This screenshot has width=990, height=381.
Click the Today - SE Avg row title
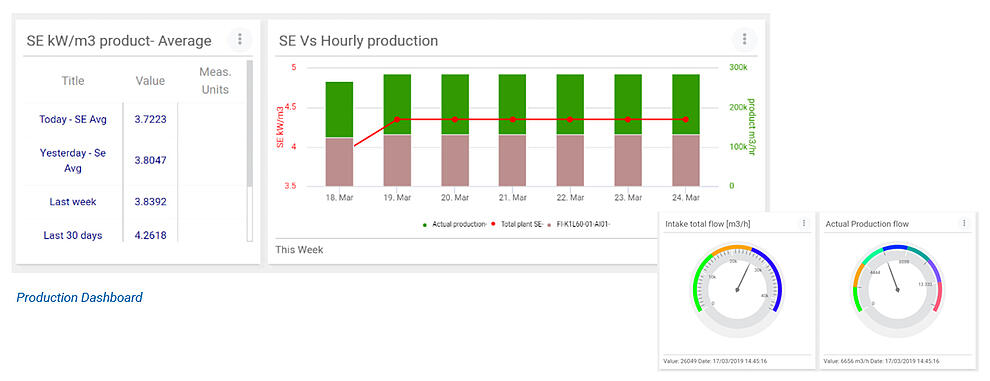73,119
